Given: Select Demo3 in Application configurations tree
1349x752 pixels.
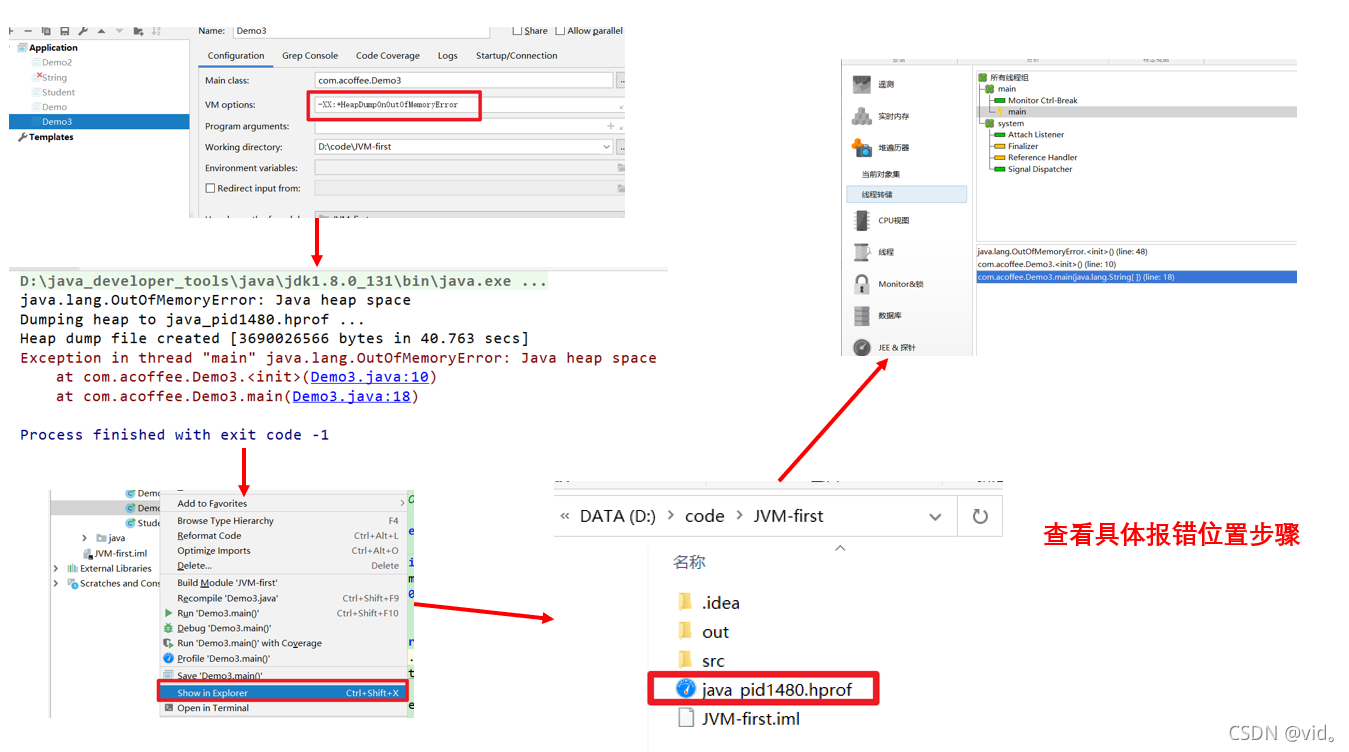Looking at the screenshot, I should click(x=99, y=122).
